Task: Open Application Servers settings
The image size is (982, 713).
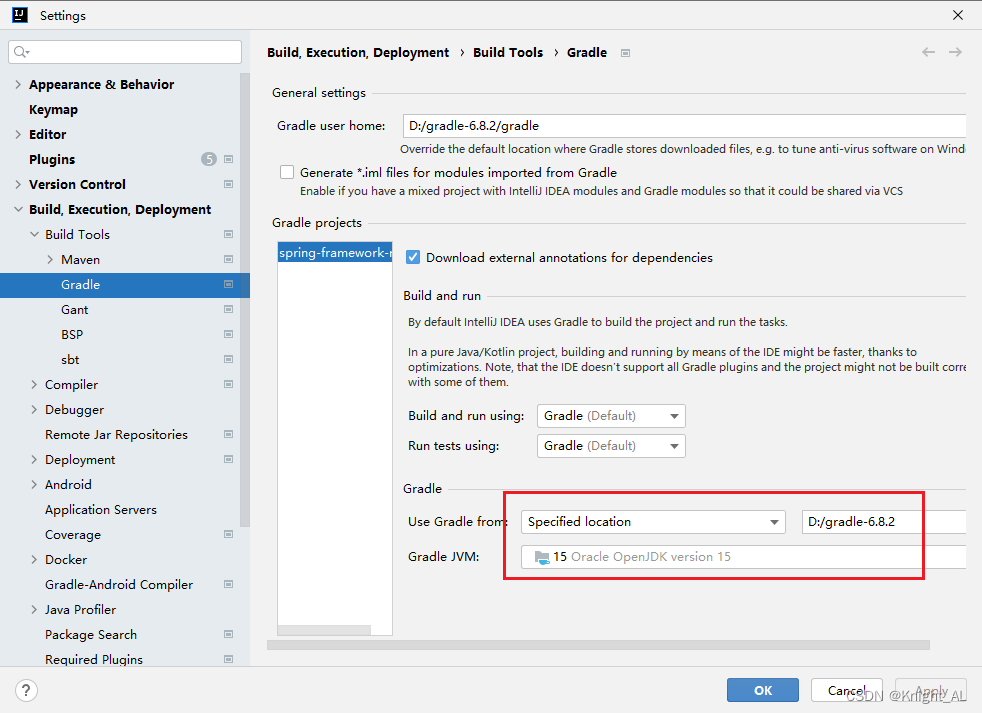Action: tap(101, 510)
